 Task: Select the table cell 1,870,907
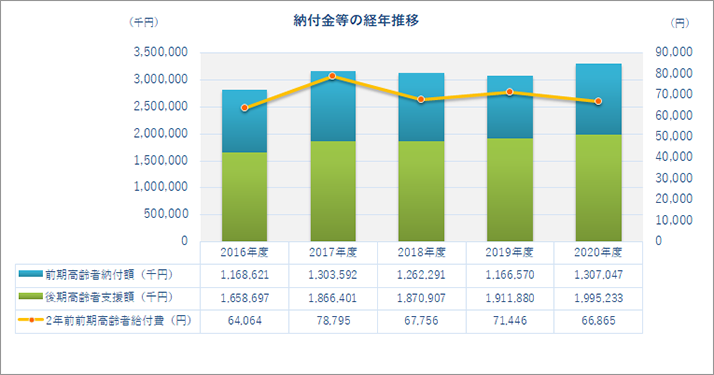(422, 299)
